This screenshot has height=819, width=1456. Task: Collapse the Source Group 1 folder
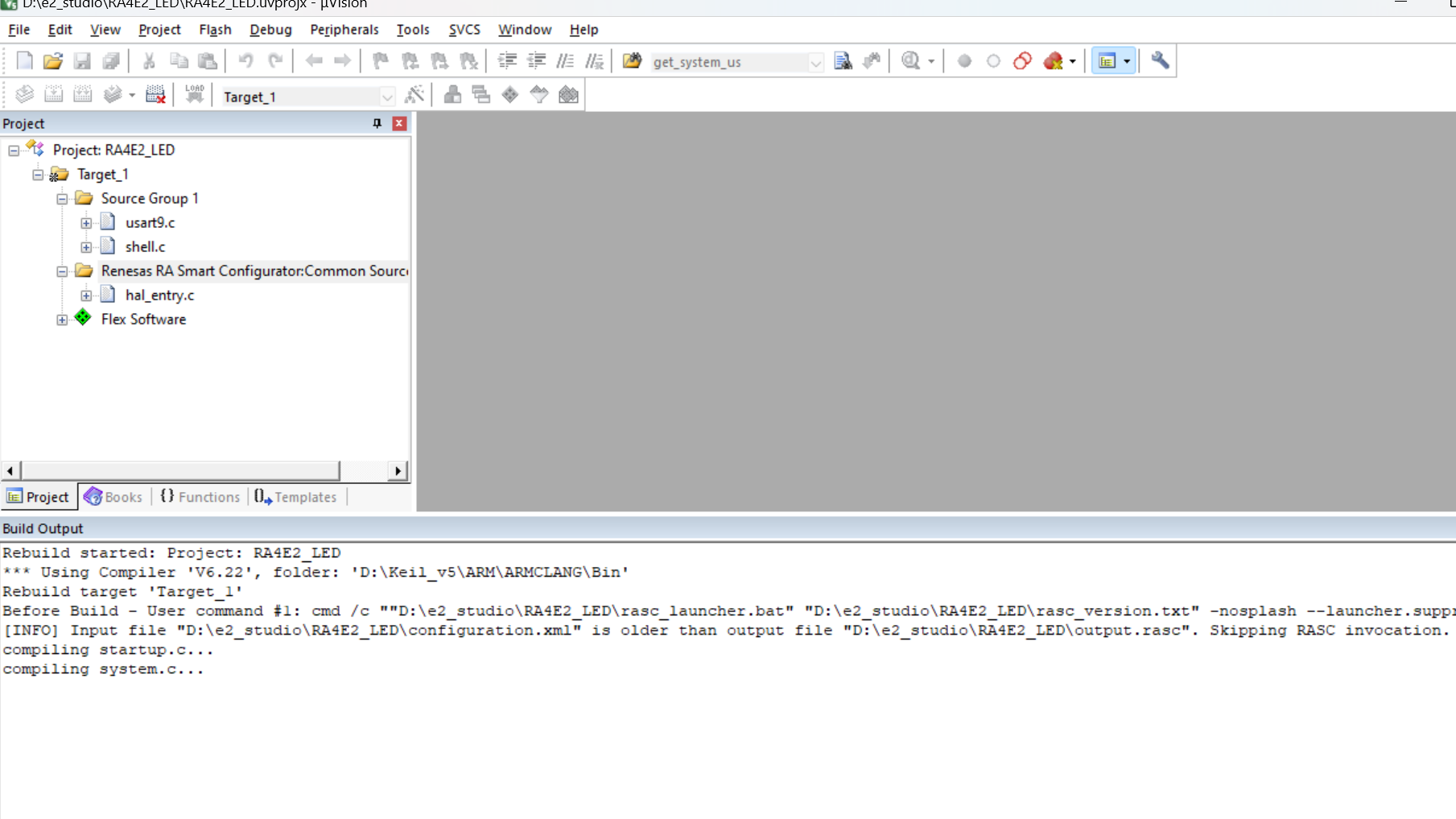[x=62, y=199]
